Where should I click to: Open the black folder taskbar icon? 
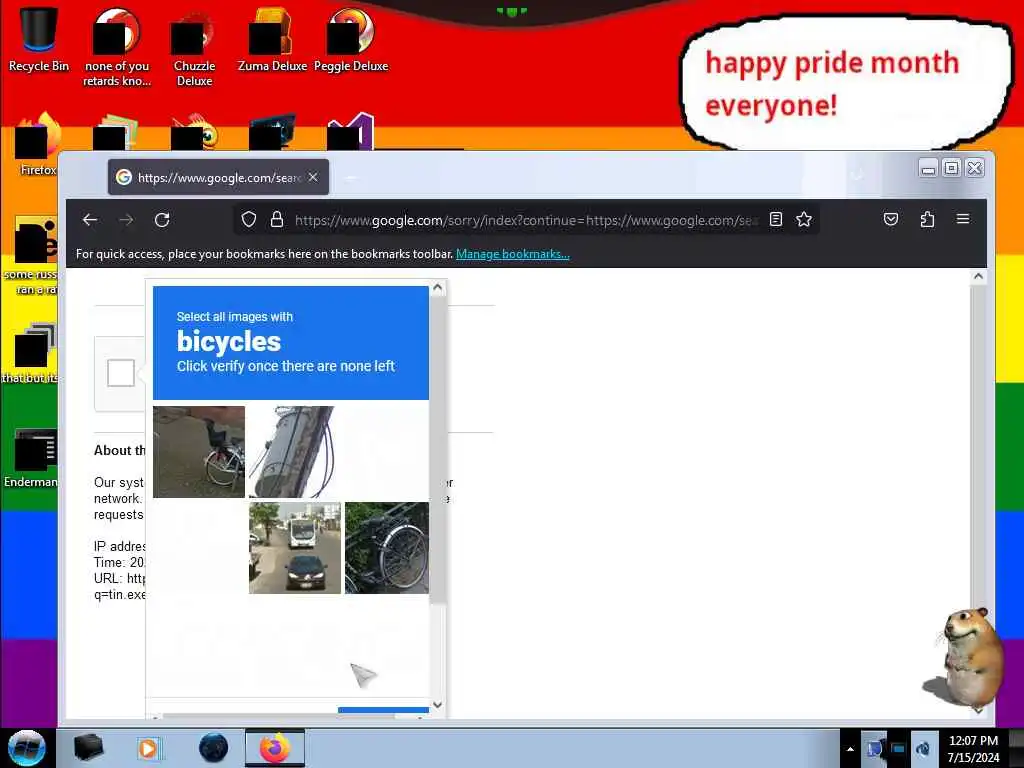[89, 748]
